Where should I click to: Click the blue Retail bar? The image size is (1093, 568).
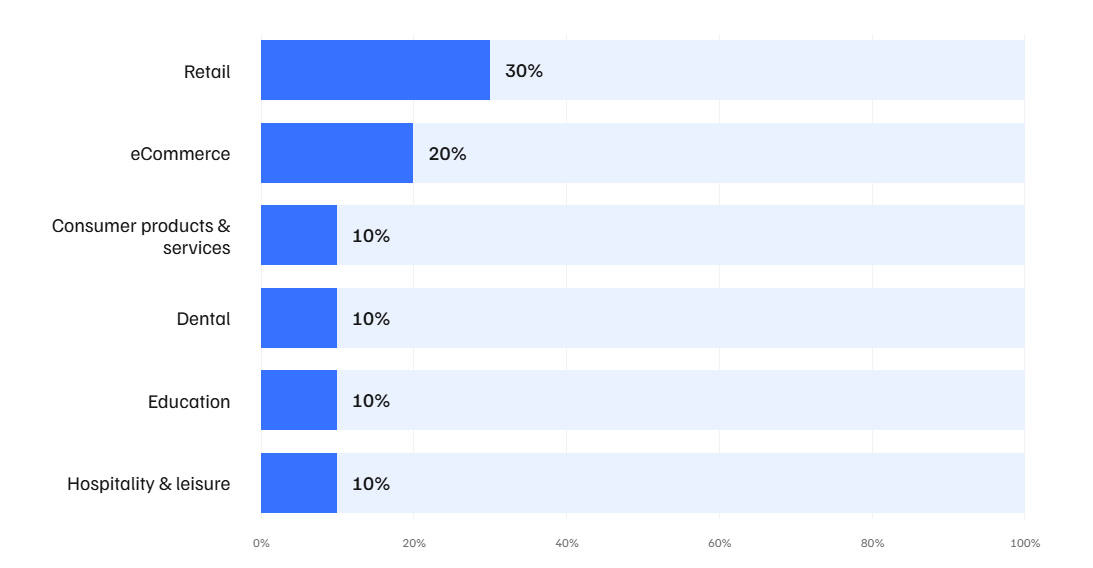(x=375, y=70)
